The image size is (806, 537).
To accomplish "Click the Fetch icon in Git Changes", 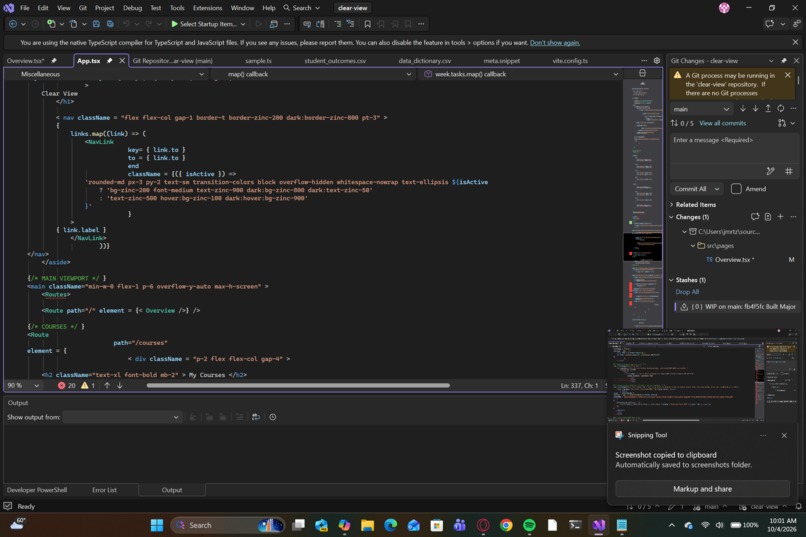I will pyautogui.click(x=743, y=108).
